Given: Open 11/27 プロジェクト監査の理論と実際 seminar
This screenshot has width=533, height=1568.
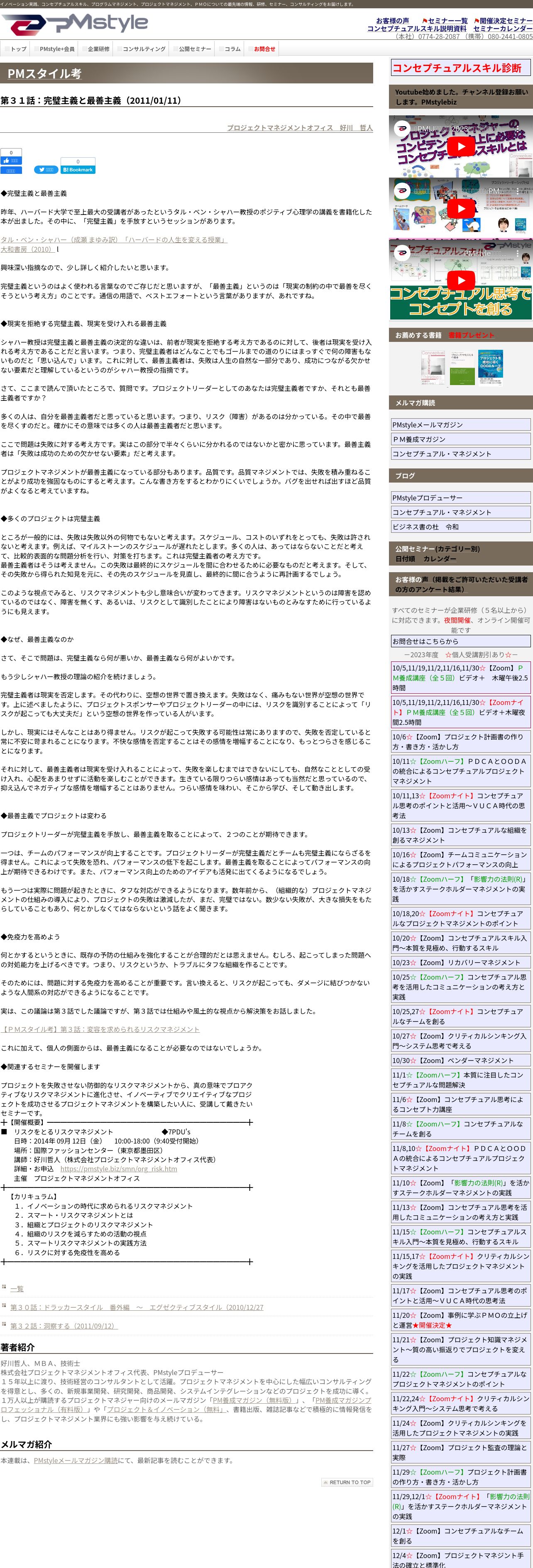Looking at the screenshot, I should click(460, 1452).
